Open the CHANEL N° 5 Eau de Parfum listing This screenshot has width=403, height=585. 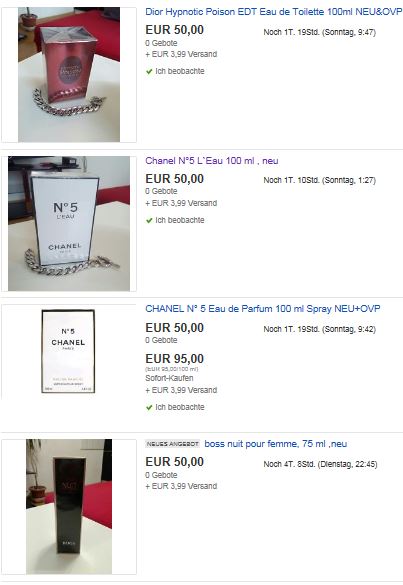pos(263,309)
